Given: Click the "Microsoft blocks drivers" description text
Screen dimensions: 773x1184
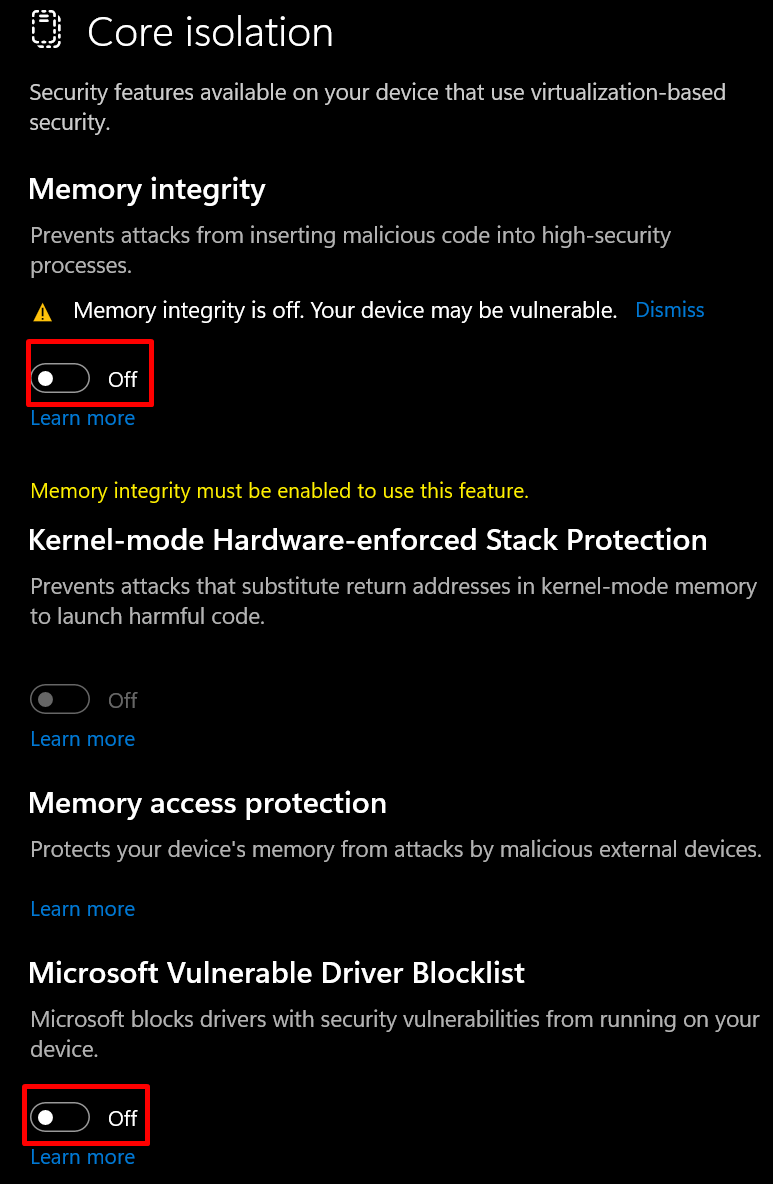Looking at the screenshot, I should click(x=394, y=1034).
